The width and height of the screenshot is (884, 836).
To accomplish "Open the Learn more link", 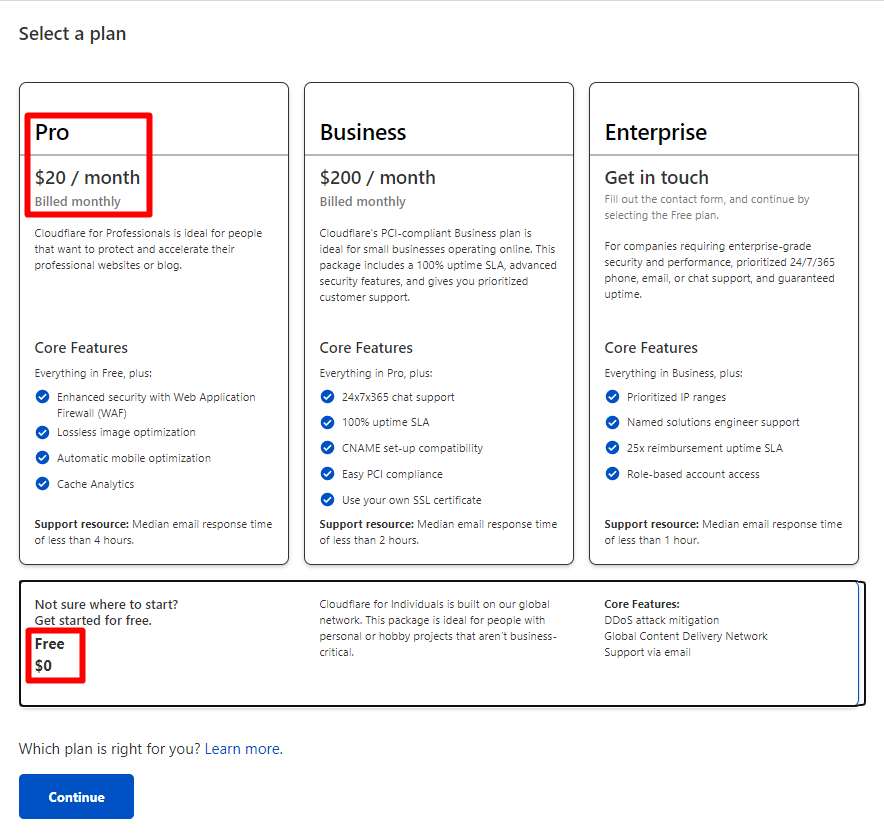I will tap(244, 749).
